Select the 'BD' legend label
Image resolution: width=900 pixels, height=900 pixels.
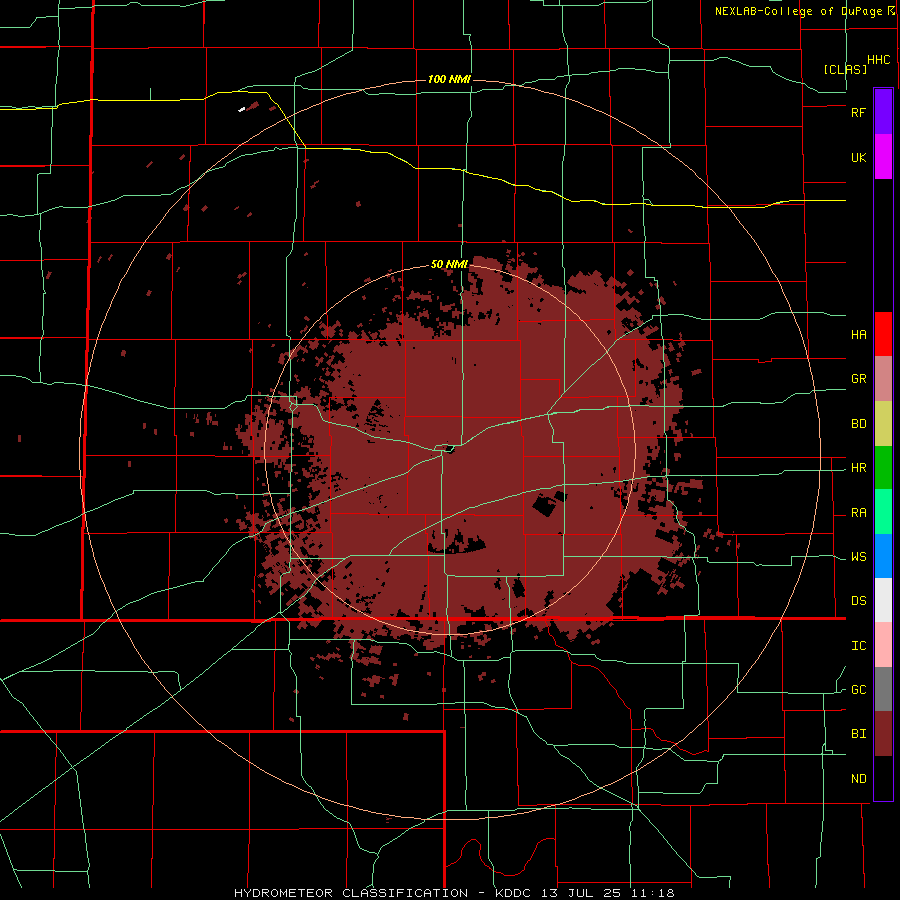858,424
